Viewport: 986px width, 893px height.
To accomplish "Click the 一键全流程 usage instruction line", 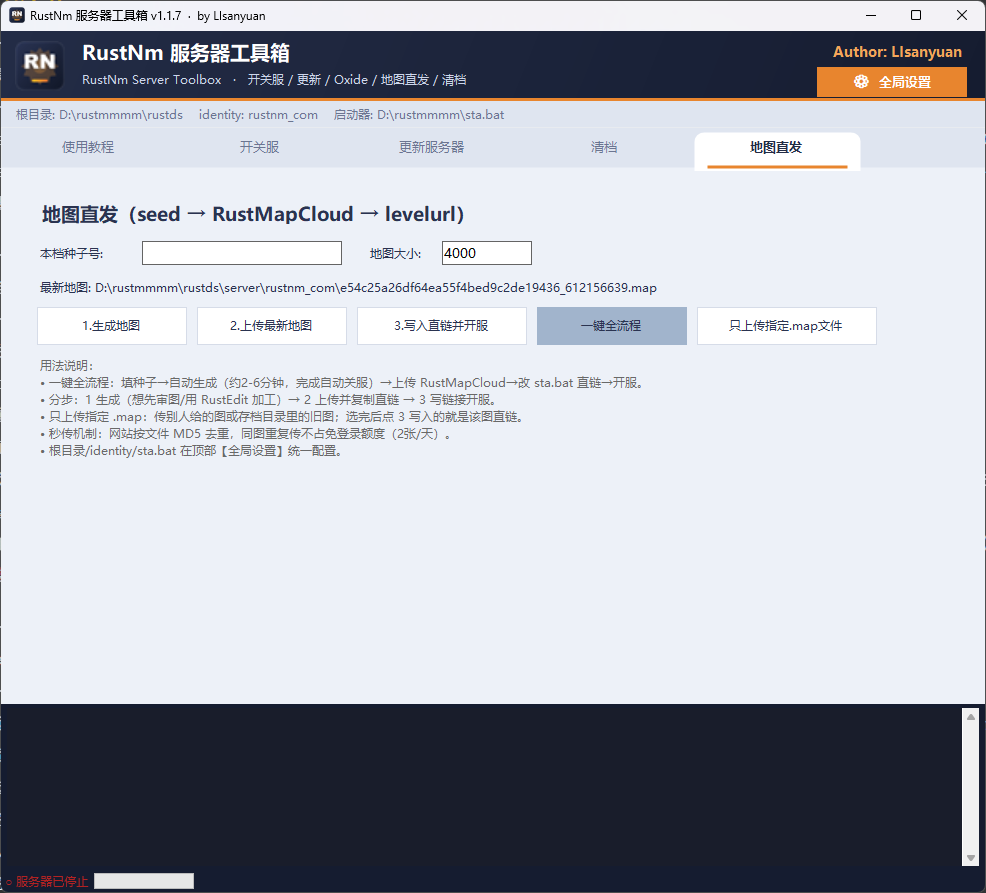I will click(x=341, y=382).
